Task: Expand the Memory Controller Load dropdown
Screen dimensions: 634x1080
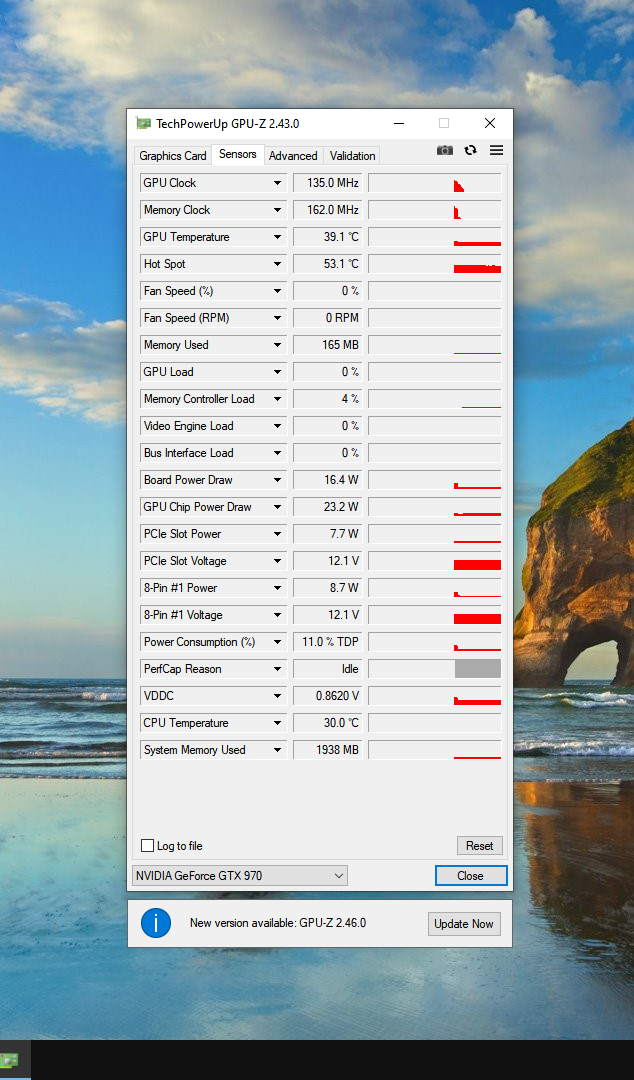Action: 277,399
